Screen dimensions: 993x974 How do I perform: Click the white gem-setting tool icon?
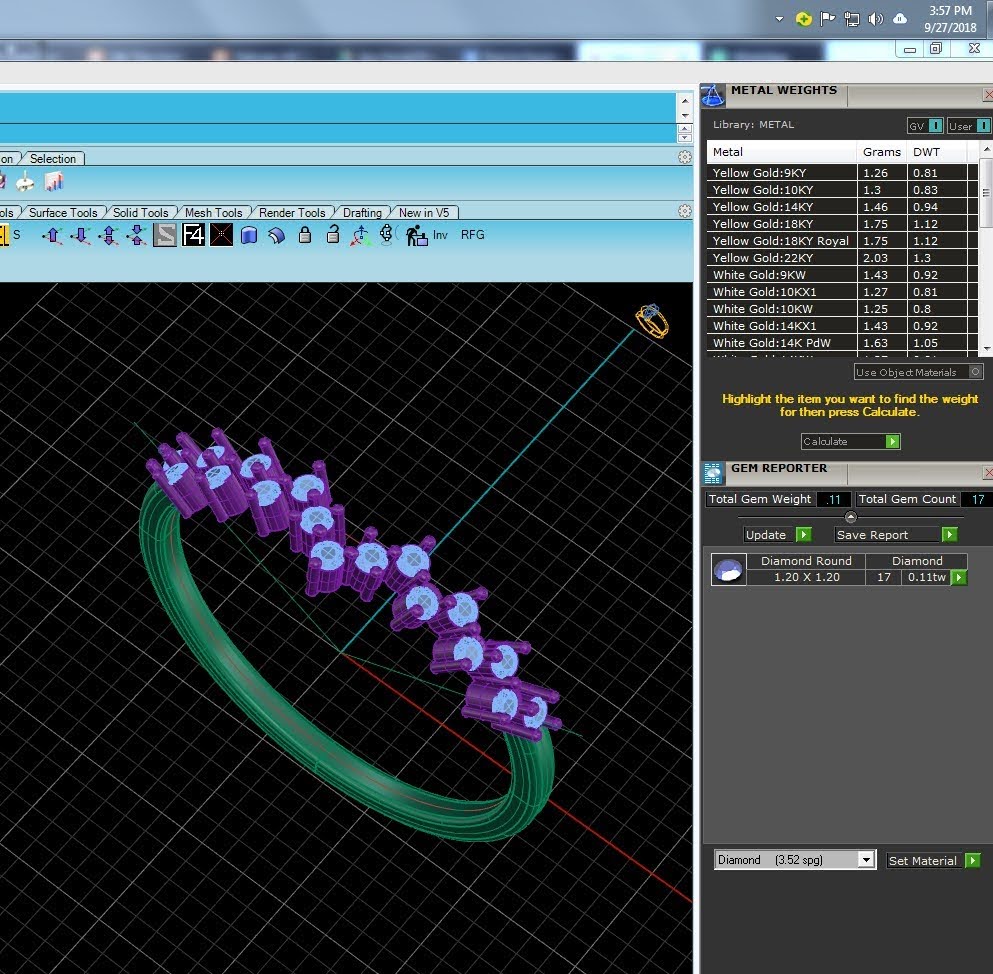(25, 182)
